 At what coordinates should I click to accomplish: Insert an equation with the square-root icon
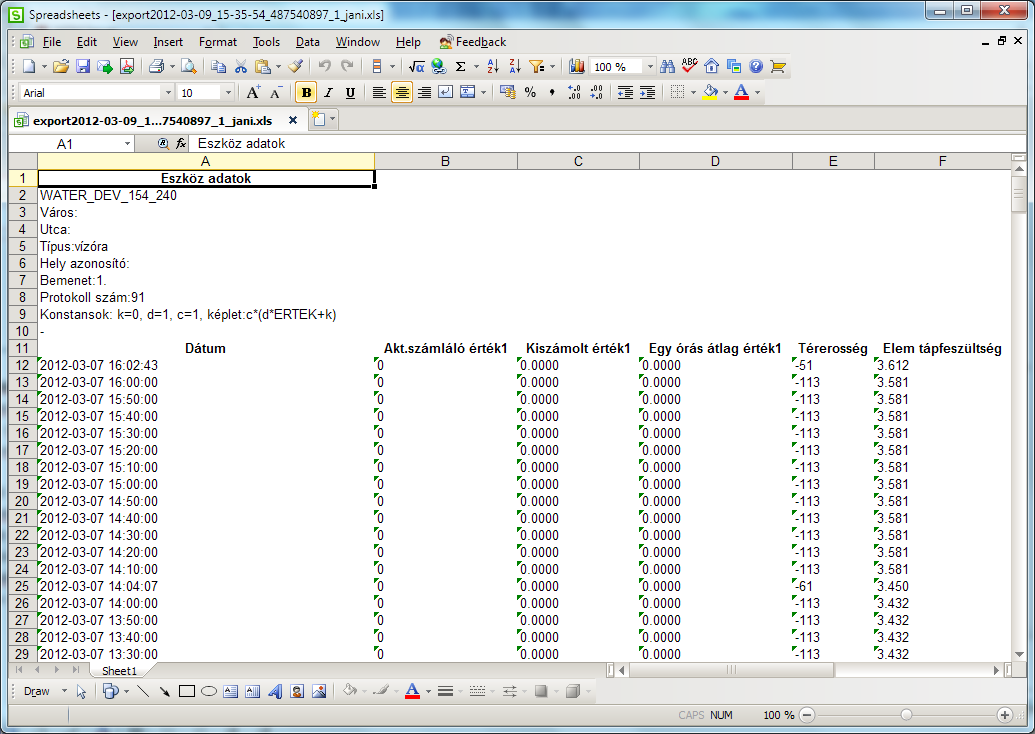point(416,66)
